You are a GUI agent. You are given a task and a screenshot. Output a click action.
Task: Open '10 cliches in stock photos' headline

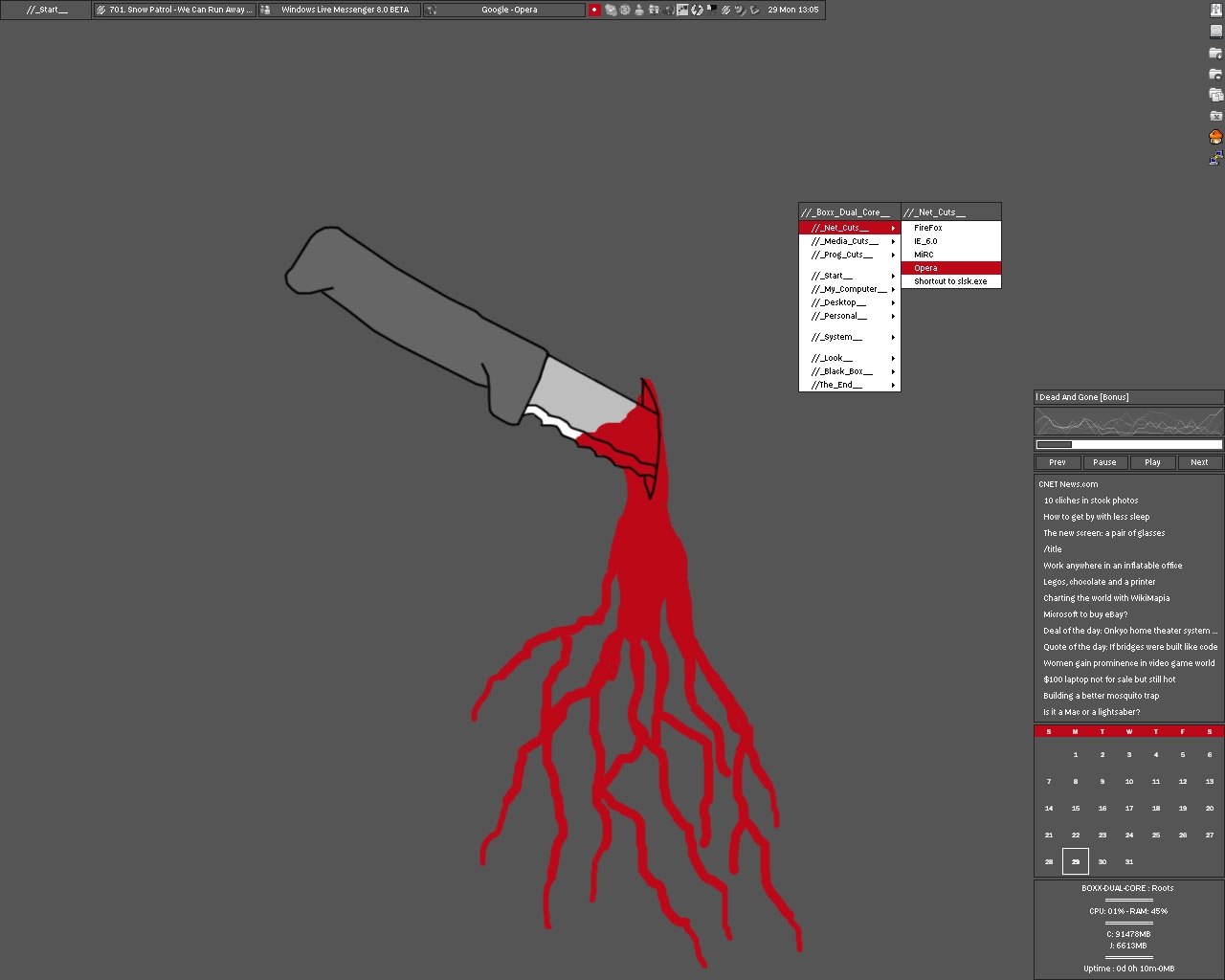[x=1091, y=501]
